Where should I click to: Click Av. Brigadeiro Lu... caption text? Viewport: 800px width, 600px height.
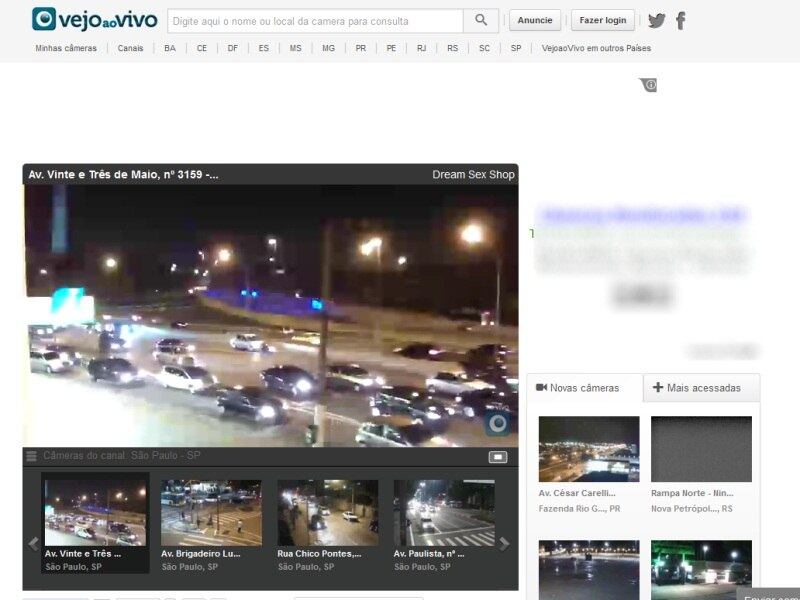tap(201, 554)
